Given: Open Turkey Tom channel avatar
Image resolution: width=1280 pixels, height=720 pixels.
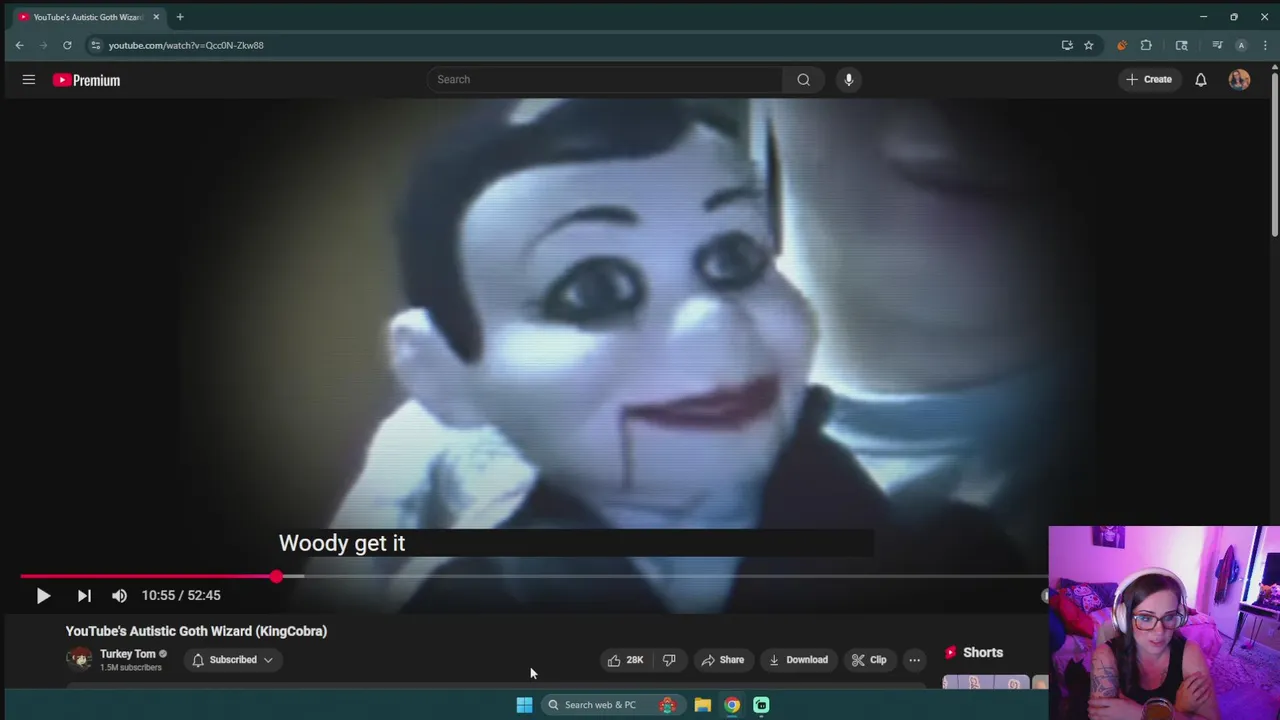Looking at the screenshot, I should pyautogui.click(x=79, y=659).
